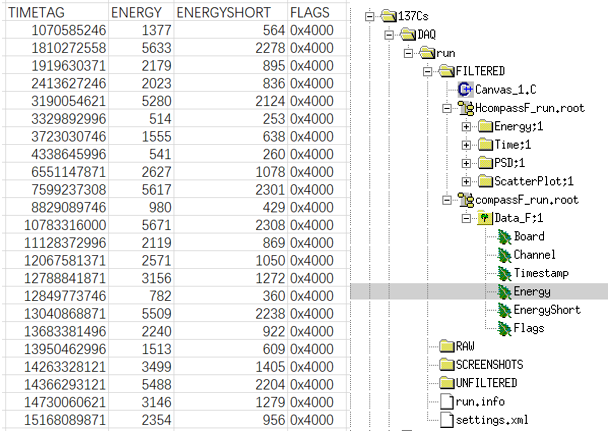Screen dimensions: 611x434
Task: Click the HcompassF_run.root file icon
Action: pos(465,108)
